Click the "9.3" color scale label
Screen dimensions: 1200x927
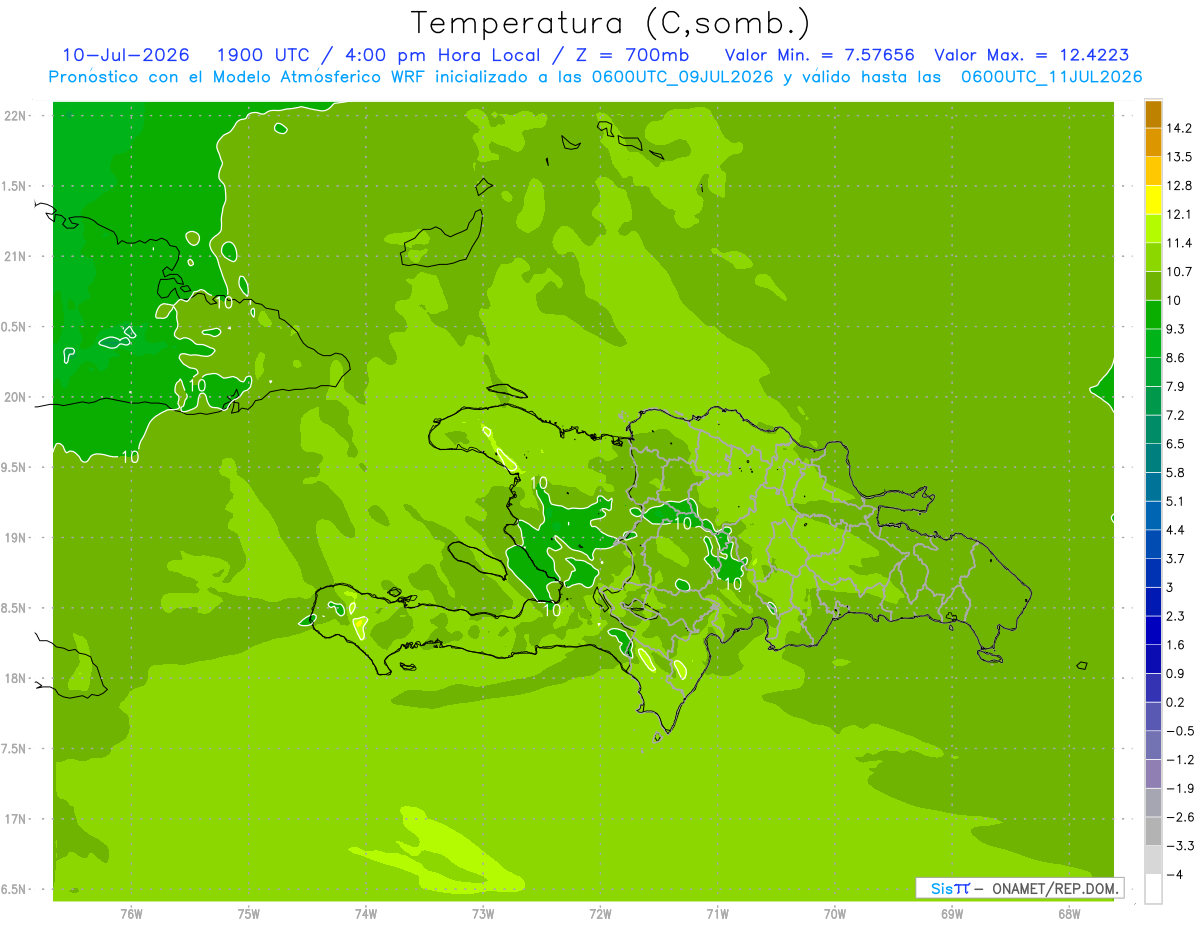click(x=1175, y=329)
